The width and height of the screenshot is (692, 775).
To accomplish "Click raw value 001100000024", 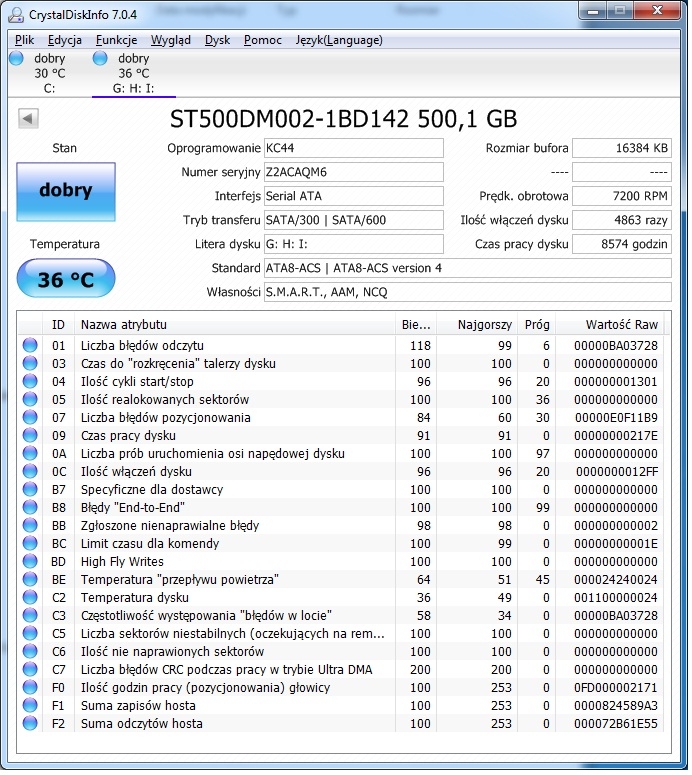I will (x=616, y=598).
